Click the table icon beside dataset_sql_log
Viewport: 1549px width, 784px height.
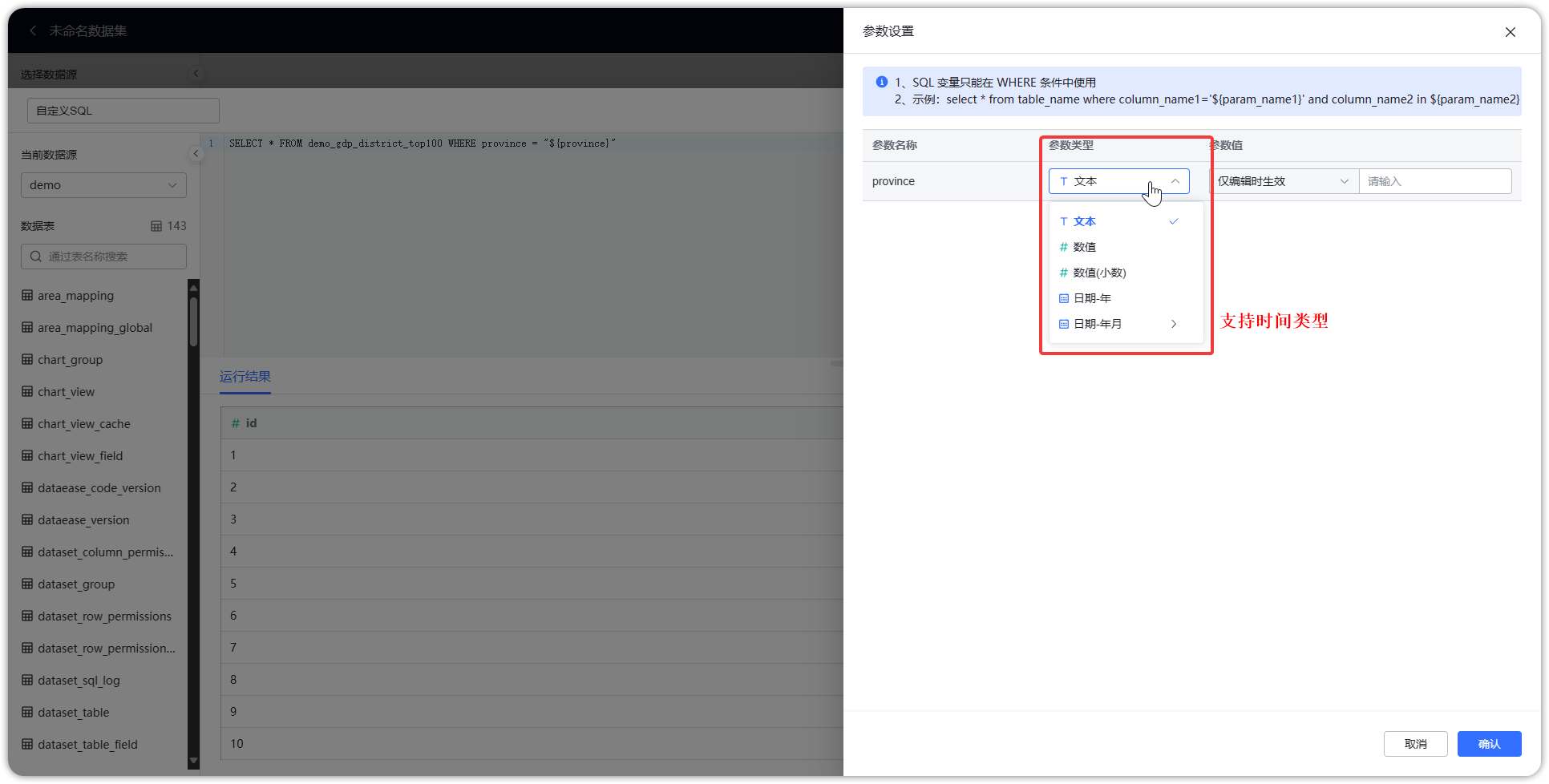[26, 680]
